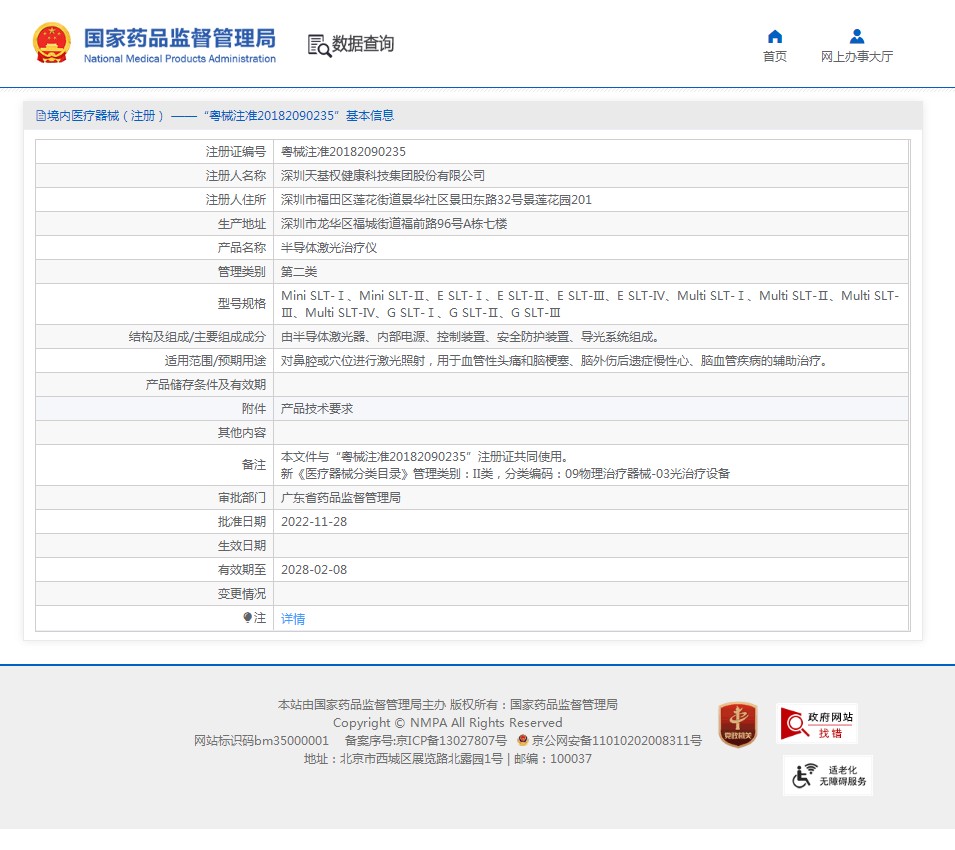Viewport: 955px width, 850px height.
Task: Click the 网上办事大厅 person icon
Action: click(x=857, y=37)
